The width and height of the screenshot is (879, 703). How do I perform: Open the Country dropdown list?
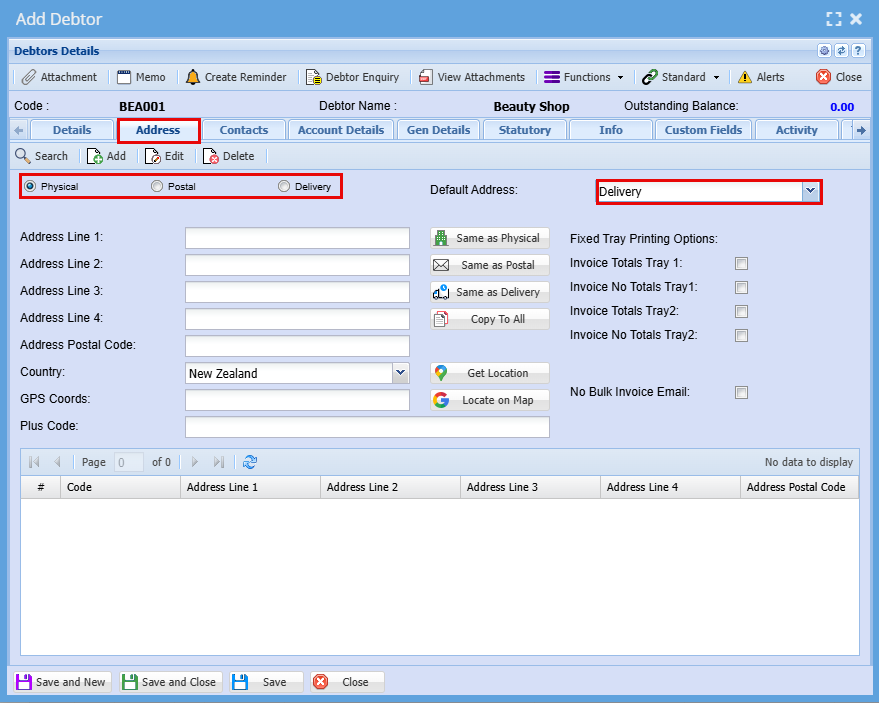pos(400,373)
